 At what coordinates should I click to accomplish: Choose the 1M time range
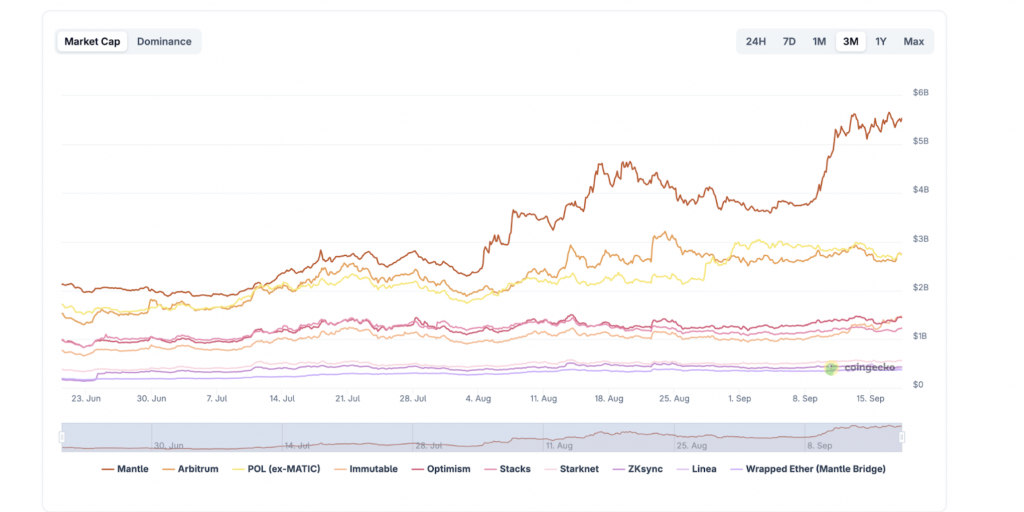pos(819,41)
